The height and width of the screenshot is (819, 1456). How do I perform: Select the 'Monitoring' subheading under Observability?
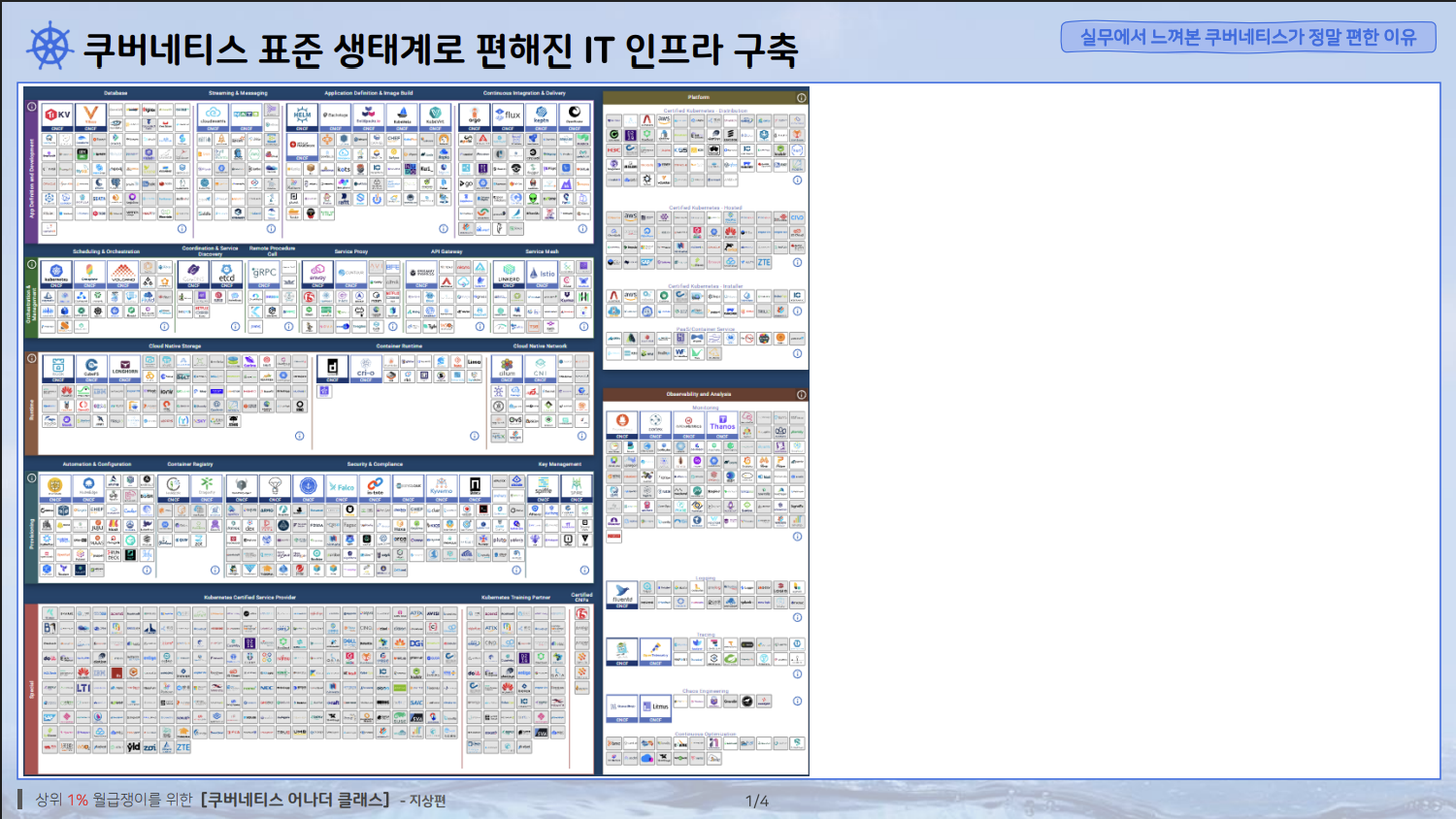706,408
